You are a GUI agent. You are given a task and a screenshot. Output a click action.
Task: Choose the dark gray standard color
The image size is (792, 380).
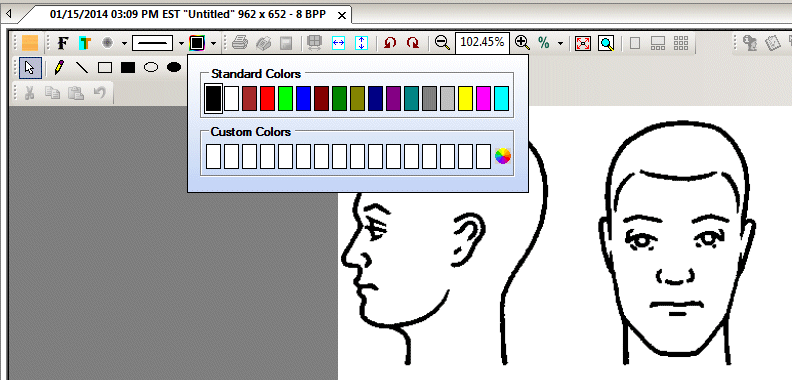(429, 98)
